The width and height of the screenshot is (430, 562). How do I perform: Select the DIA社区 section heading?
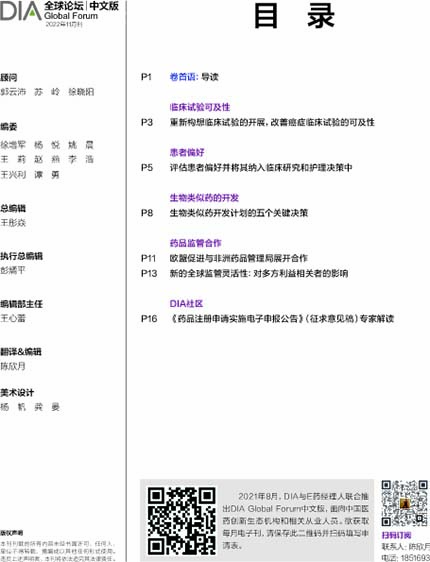click(x=186, y=304)
